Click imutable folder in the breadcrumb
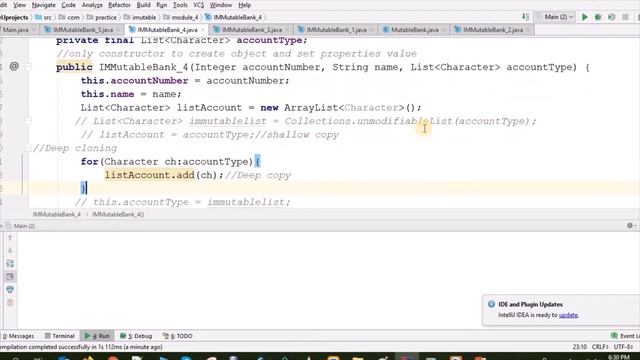The height and width of the screenshot is (360, 640). coord(140,17)
